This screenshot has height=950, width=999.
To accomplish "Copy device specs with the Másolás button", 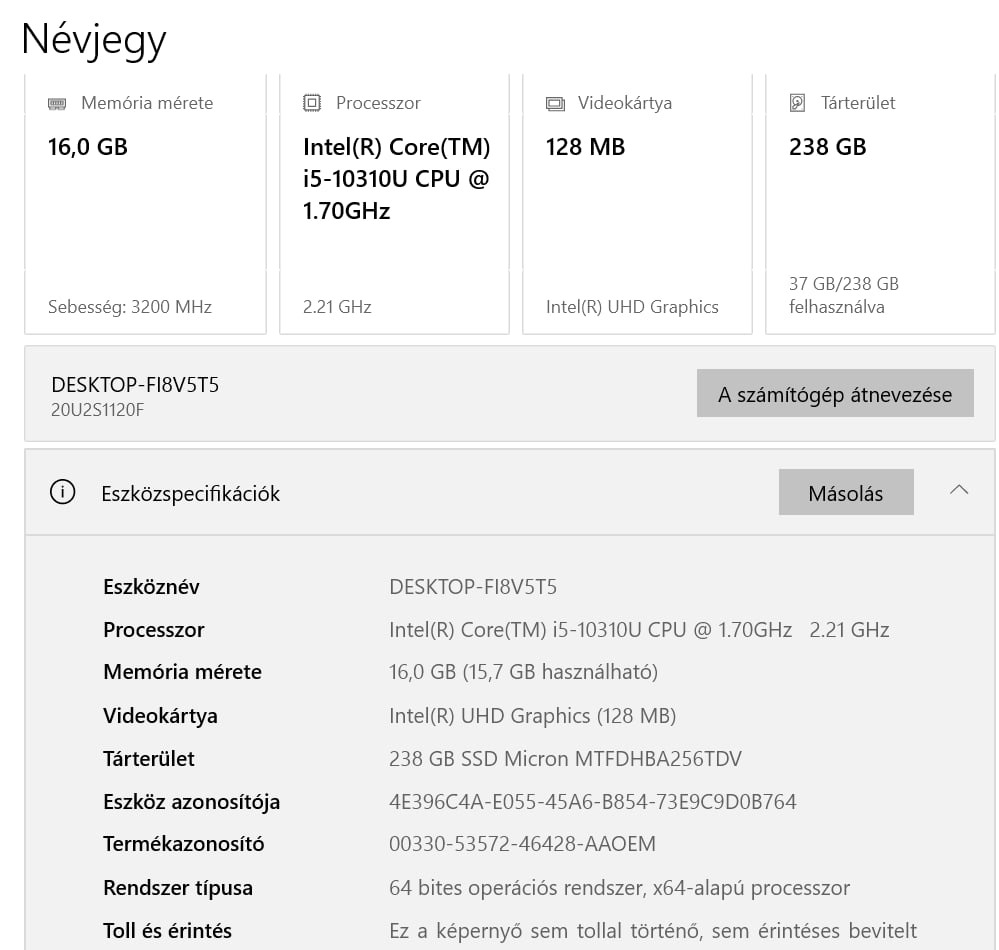I will [x=845, y=493].
